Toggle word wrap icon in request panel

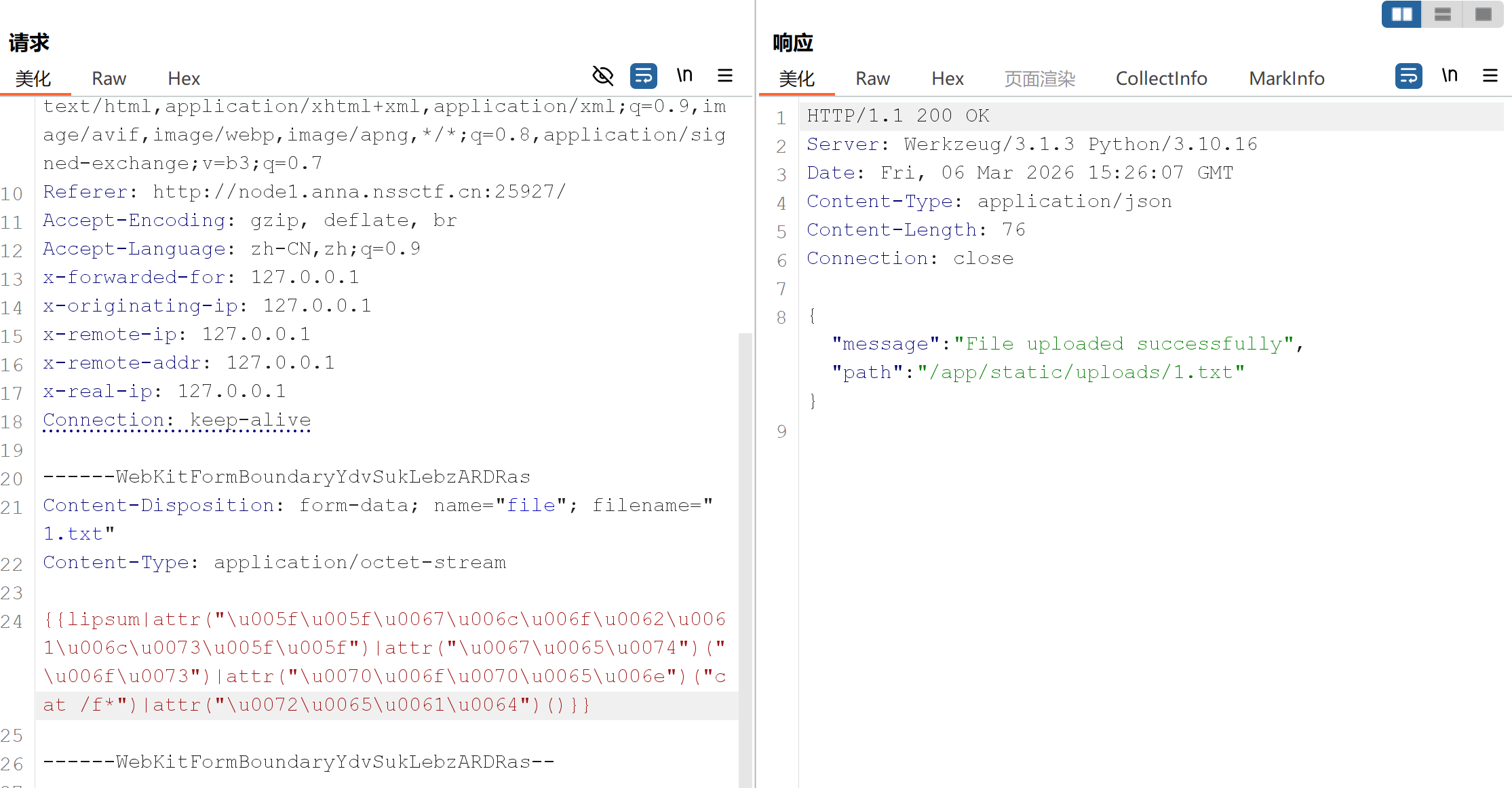tap(643, 76)
